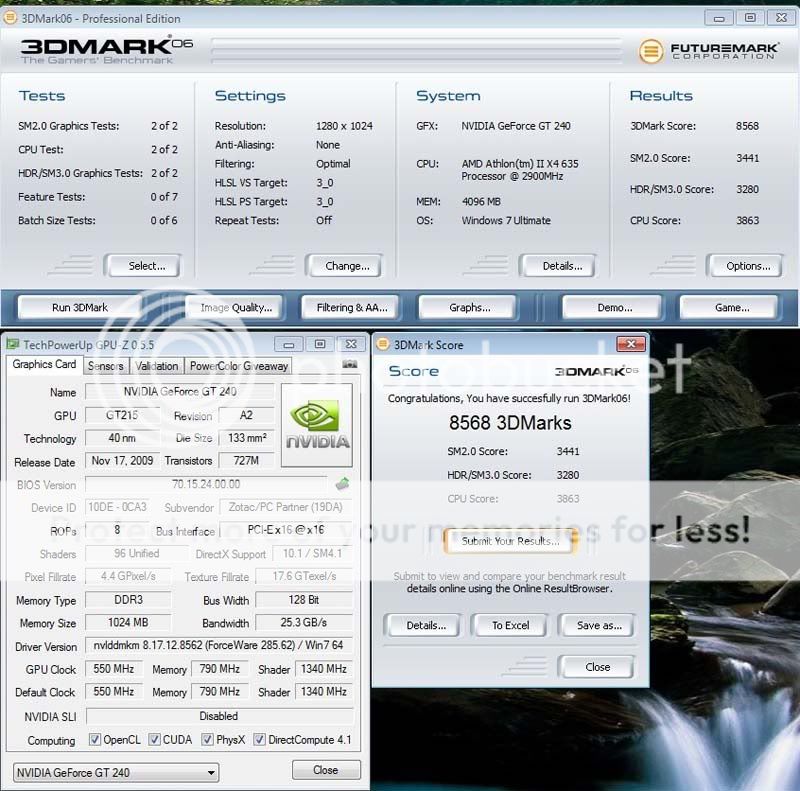Minimize the 3DMark06 main window
Screen dimensions: 800x791
pos(719,18)
